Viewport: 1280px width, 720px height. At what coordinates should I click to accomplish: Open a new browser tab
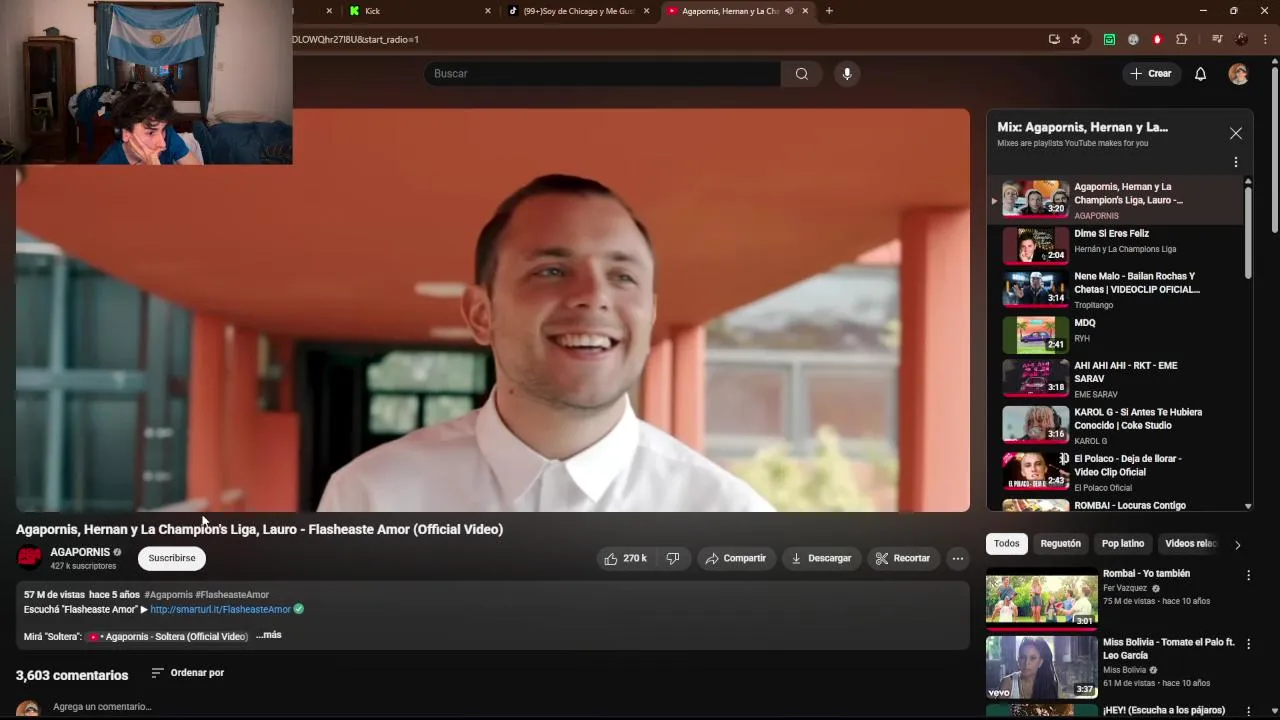[x=829, y=11]
